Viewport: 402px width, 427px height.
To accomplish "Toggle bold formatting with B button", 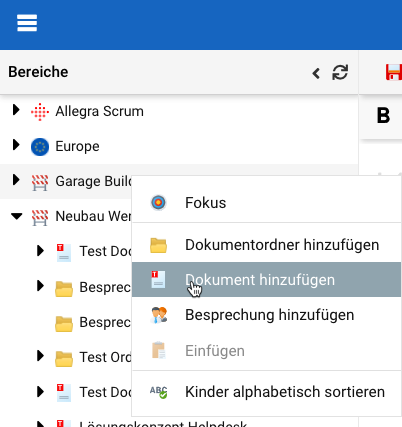I will click(383, 116).
